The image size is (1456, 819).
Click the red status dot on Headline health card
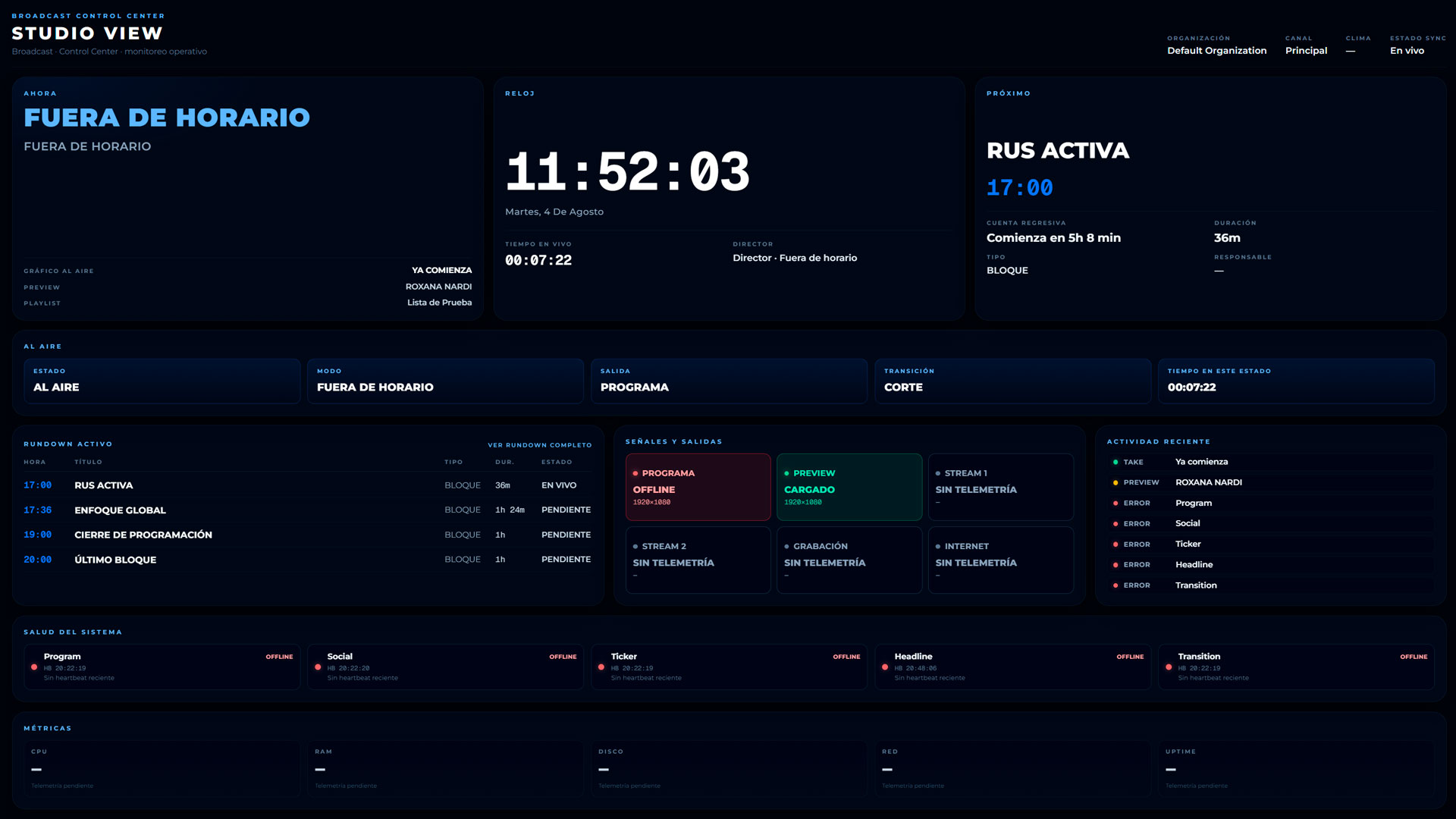(x=885, y=667)
